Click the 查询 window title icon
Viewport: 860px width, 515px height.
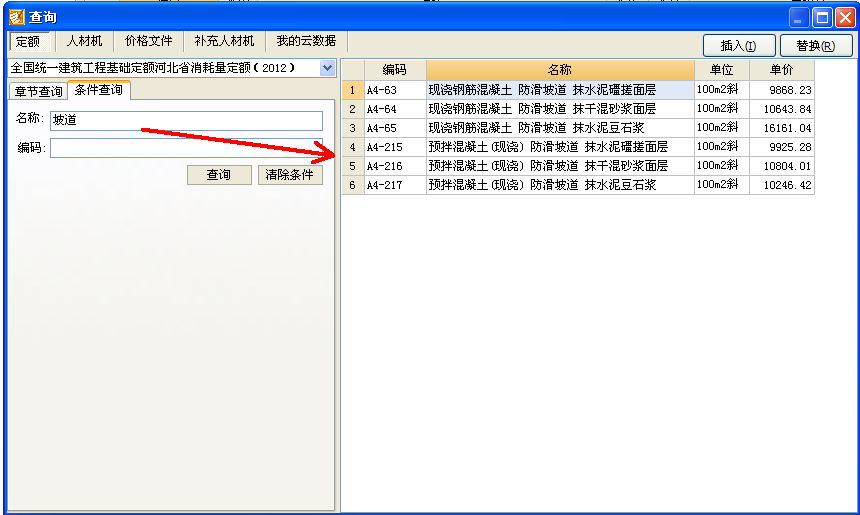coord(16,17)
